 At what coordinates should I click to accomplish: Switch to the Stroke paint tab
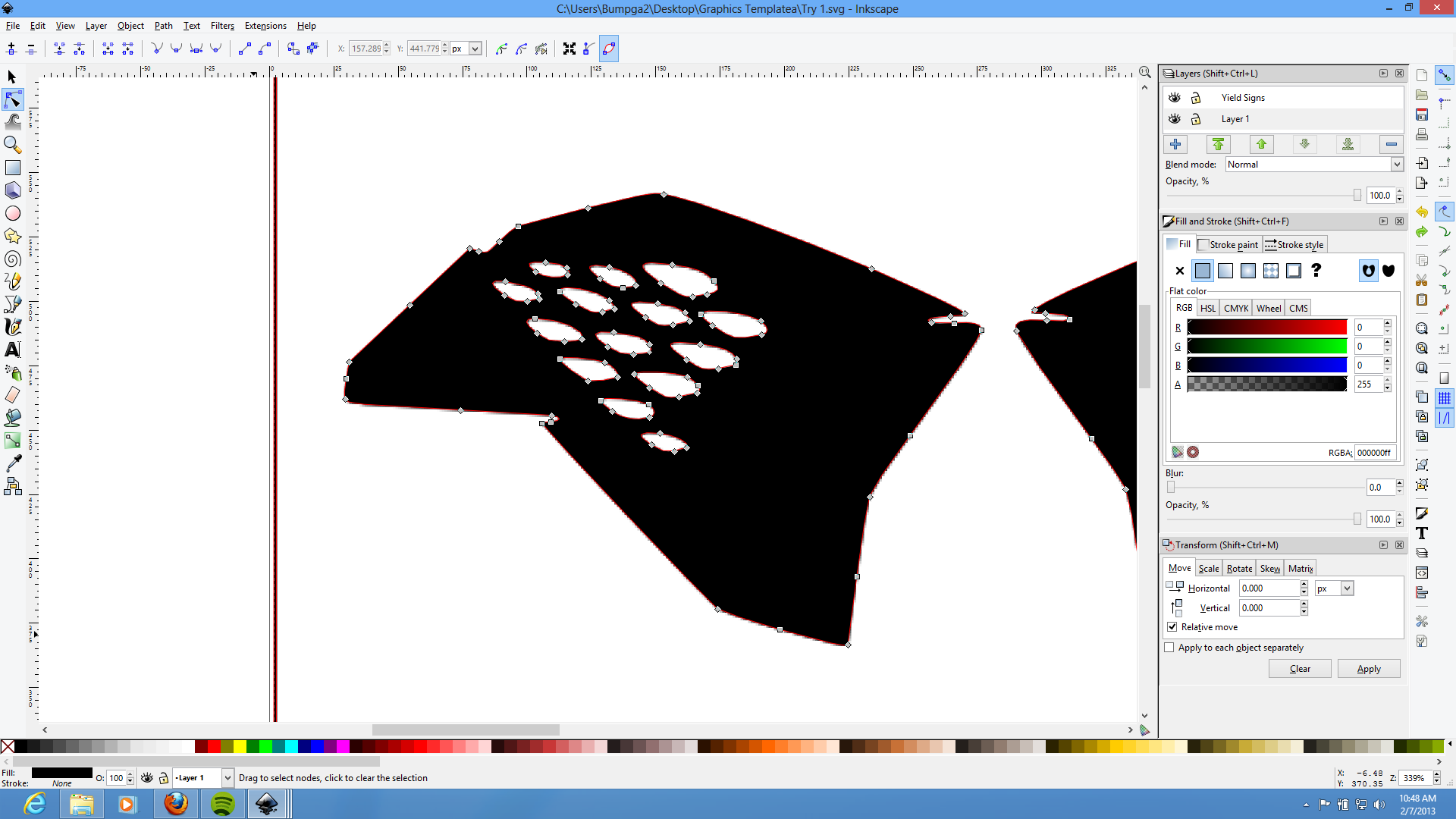point(1228,244)
